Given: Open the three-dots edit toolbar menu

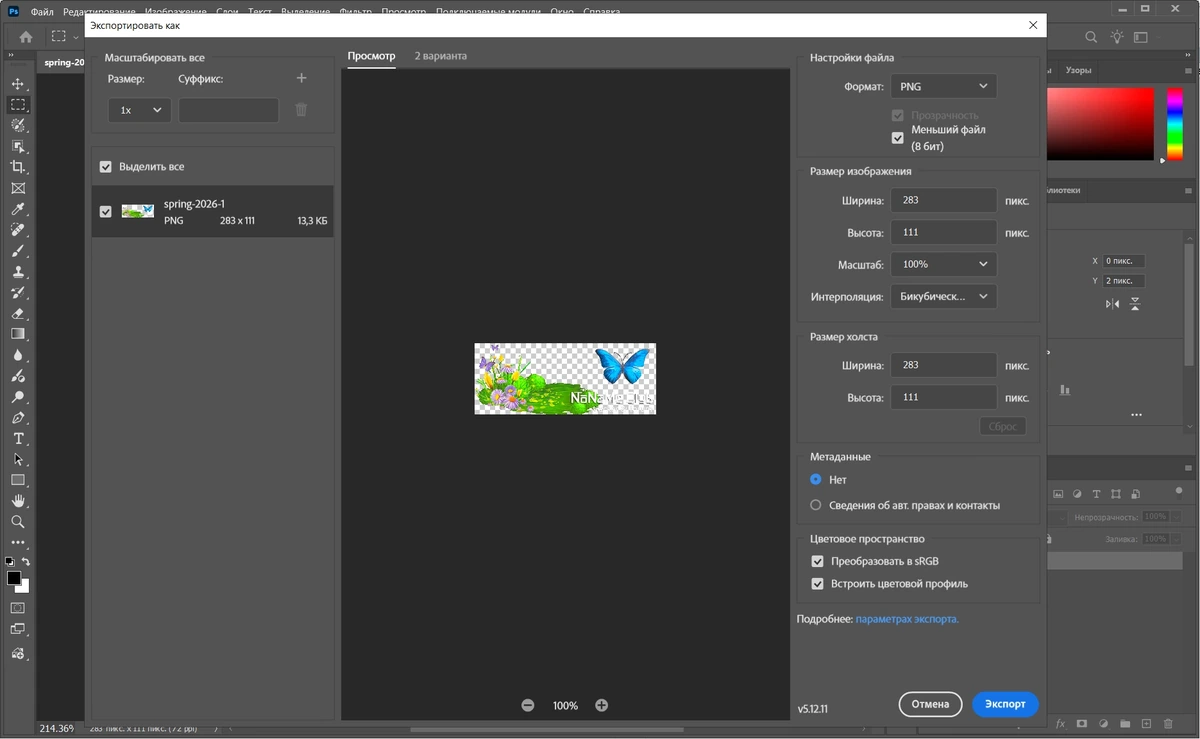Looking at the screenshot, I should click(x=18, y=543).
